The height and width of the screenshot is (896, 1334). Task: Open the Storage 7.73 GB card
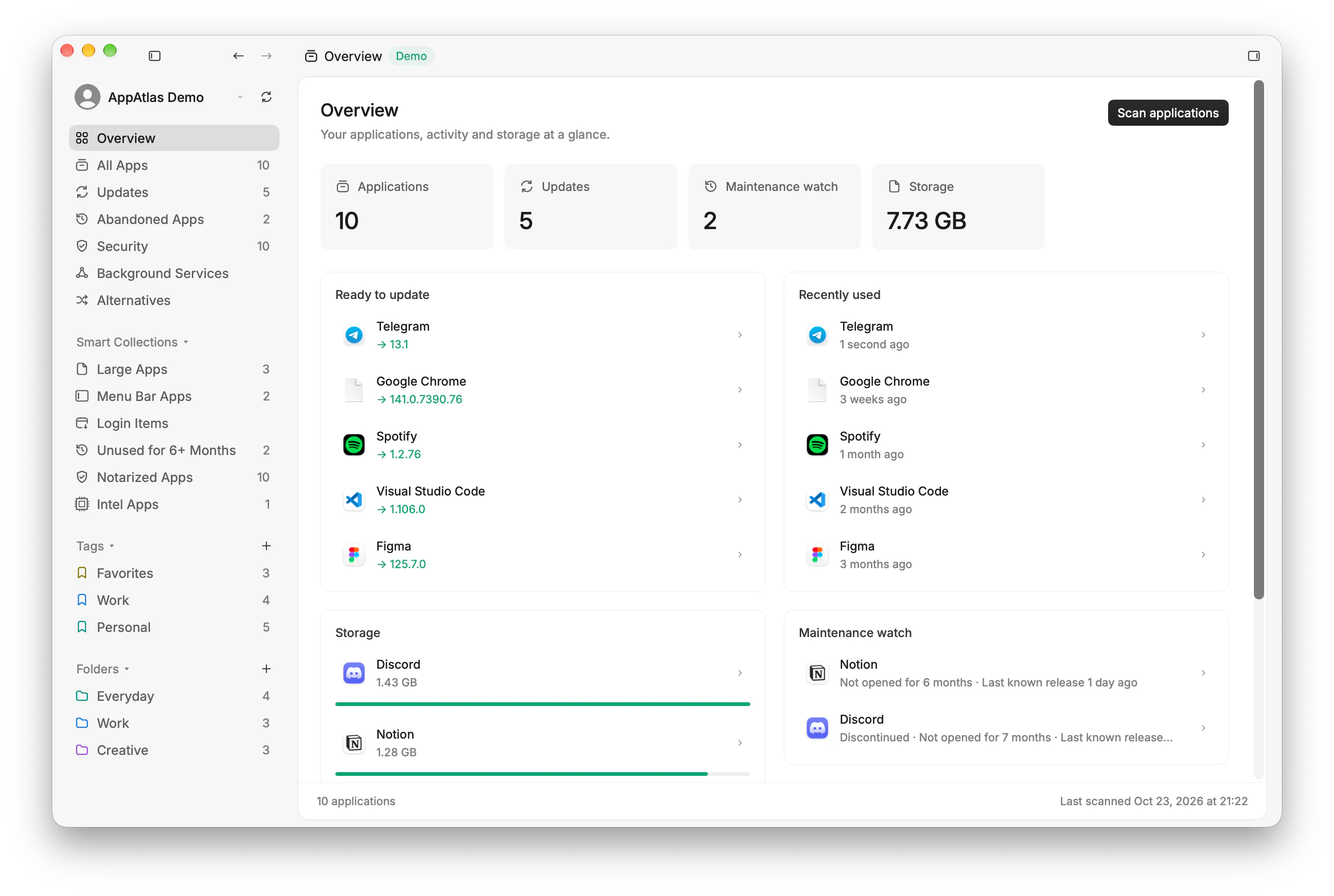tap(958, 206)
